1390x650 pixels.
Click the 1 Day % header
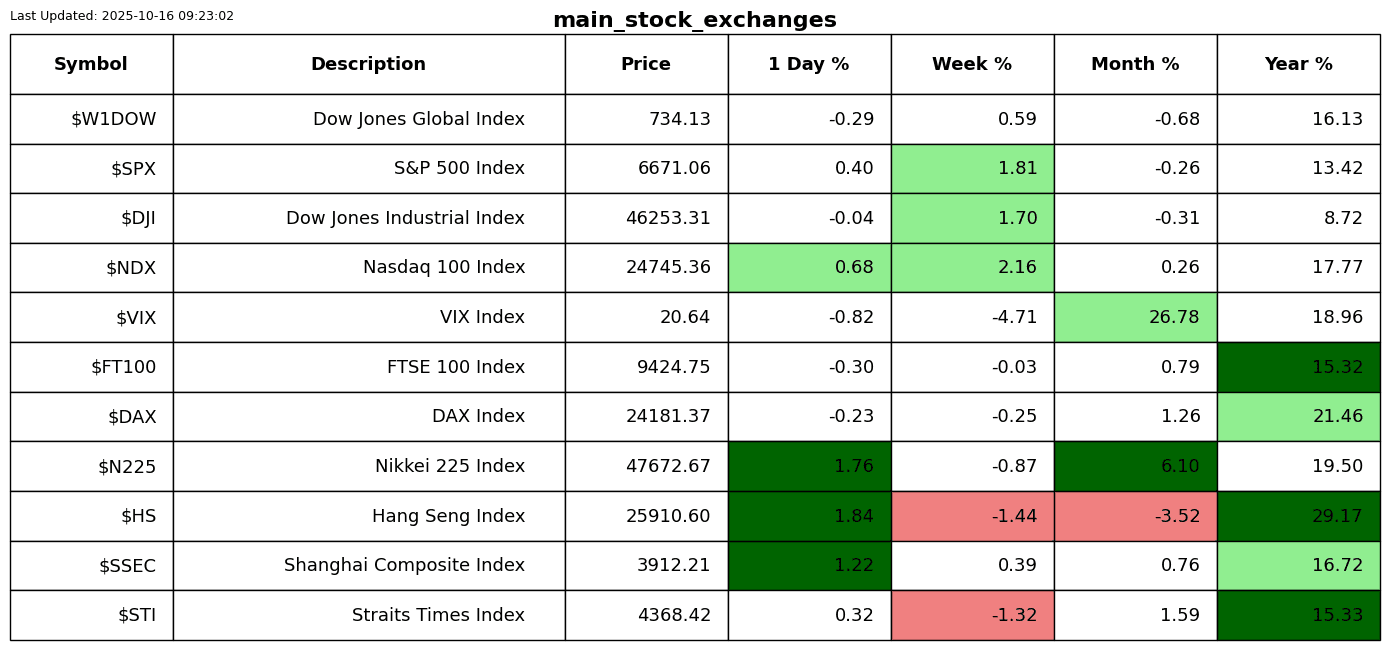809,65
